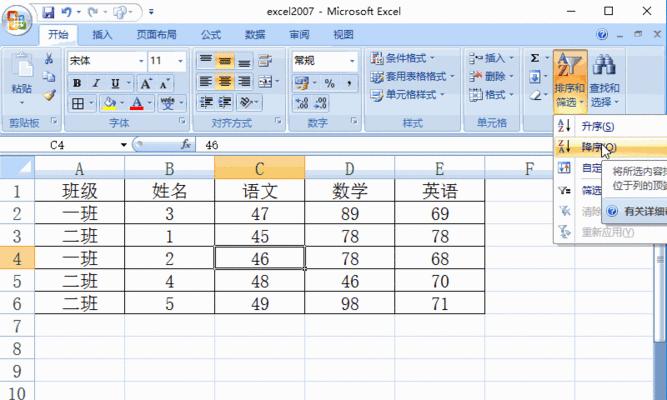
Task: Click Merge and Center icon
Action: [265, 81]
